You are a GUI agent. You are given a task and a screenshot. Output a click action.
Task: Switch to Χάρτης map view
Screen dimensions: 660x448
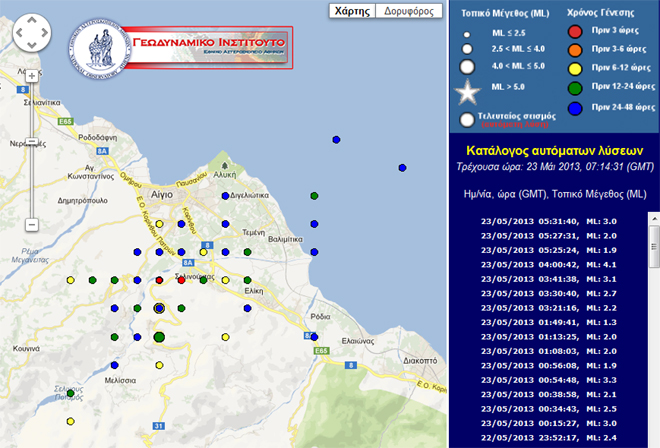click(352, 11)
